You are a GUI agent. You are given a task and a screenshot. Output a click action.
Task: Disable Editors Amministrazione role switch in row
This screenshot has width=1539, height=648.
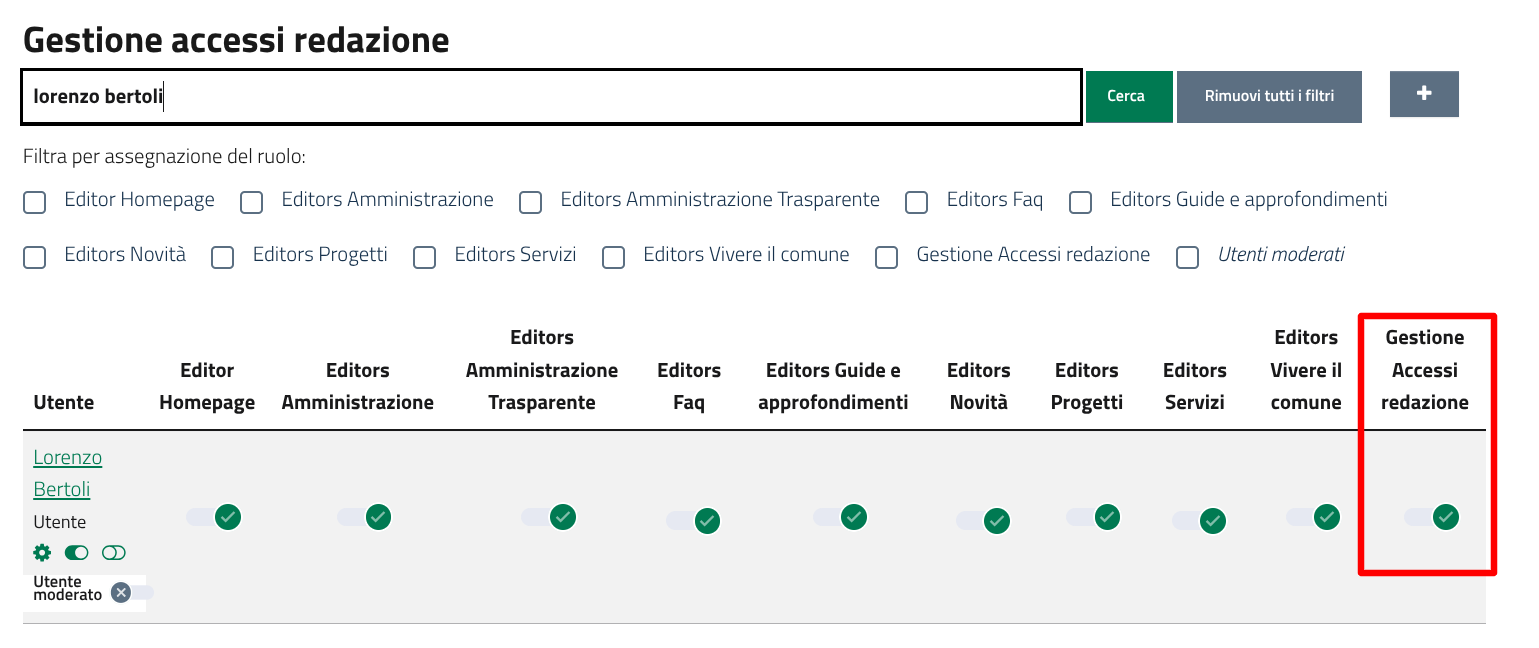(x=364, y=517)
